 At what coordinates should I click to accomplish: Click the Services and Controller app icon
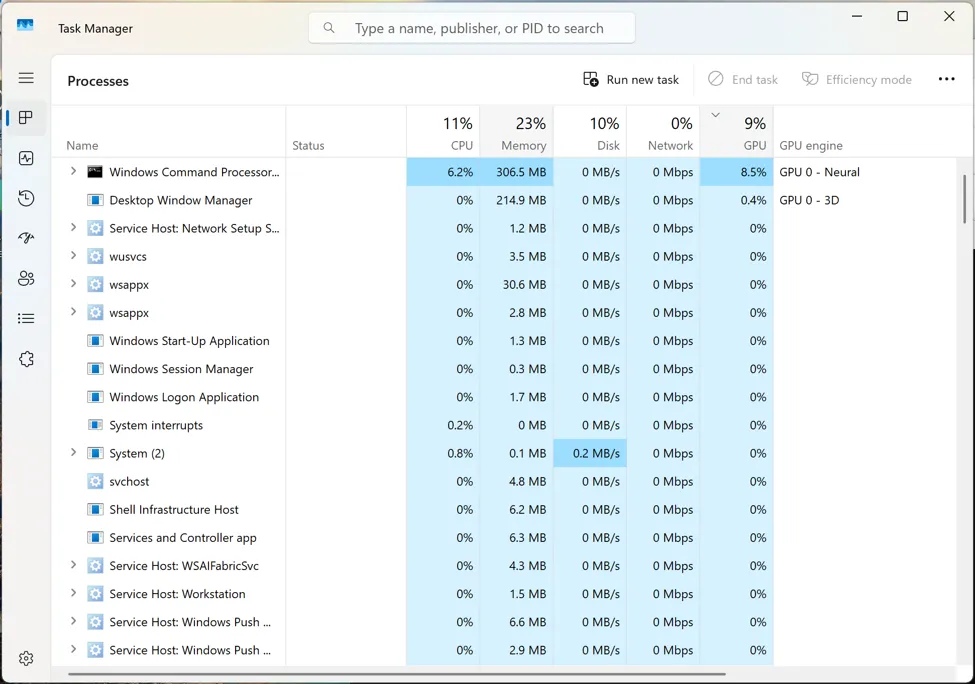pyautogui.click(x=95, y=538)
